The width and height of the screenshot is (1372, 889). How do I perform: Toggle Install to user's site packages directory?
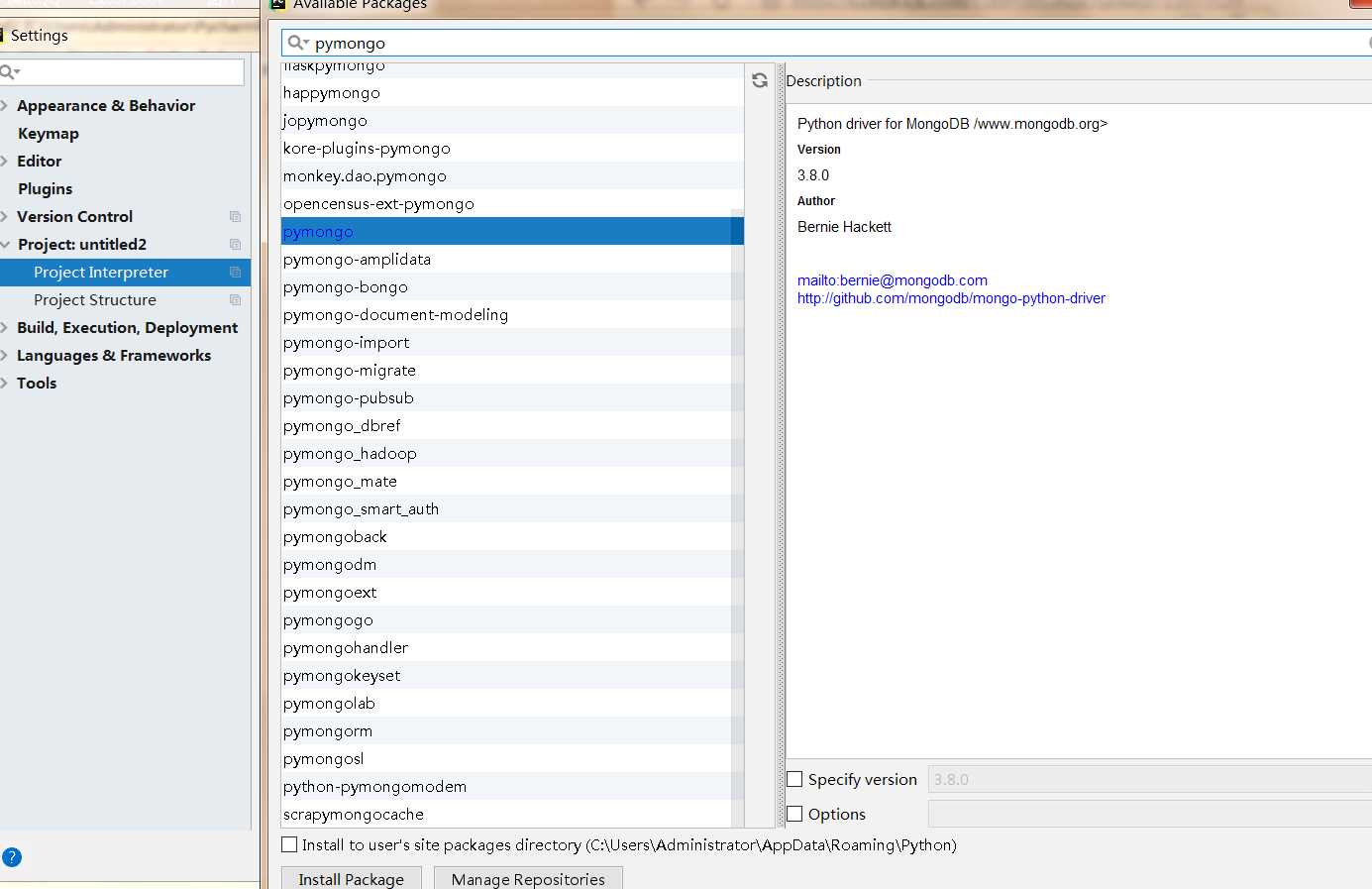[x=289, y=844]
